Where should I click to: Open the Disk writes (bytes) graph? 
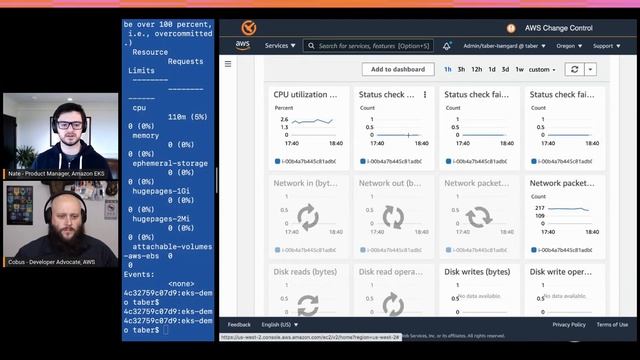480,291
